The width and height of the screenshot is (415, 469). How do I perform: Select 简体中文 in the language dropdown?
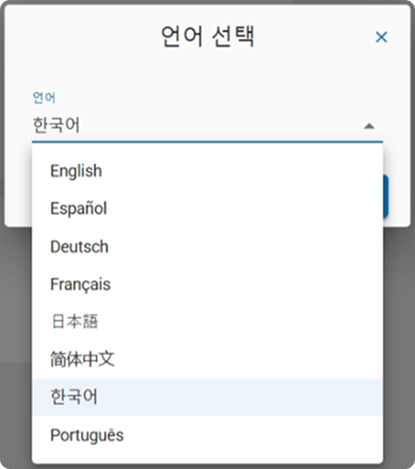[207, 359]
